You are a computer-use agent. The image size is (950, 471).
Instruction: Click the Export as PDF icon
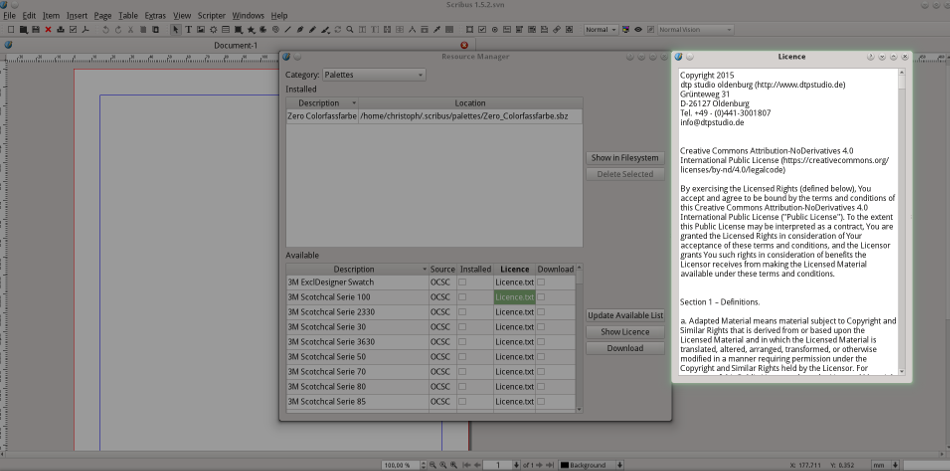pos(86,30)
